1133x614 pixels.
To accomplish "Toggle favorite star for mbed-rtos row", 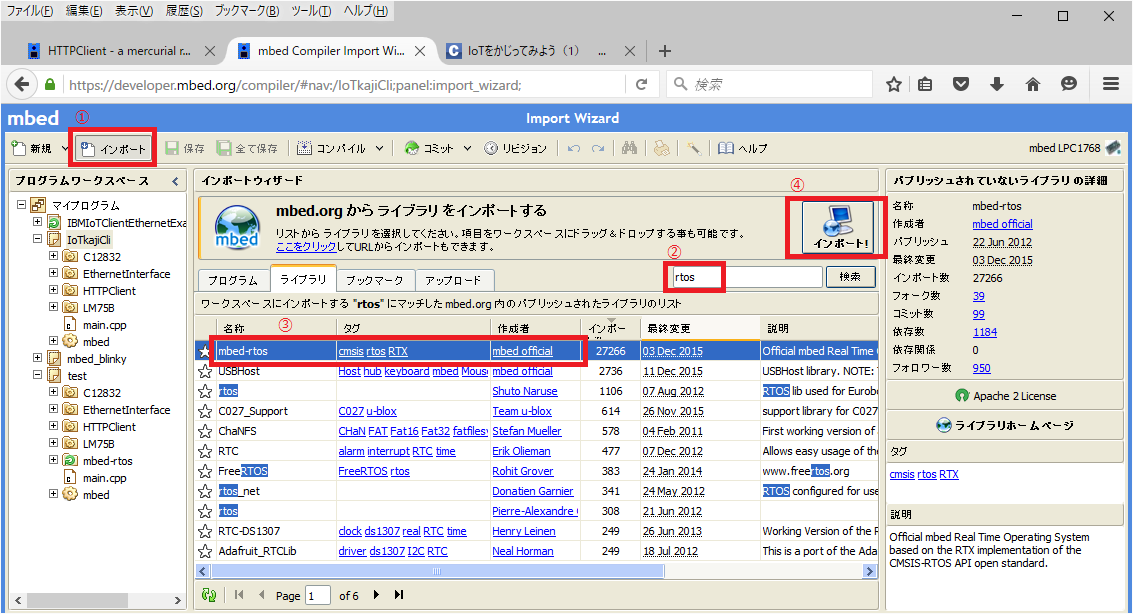I will pos(205,351).
